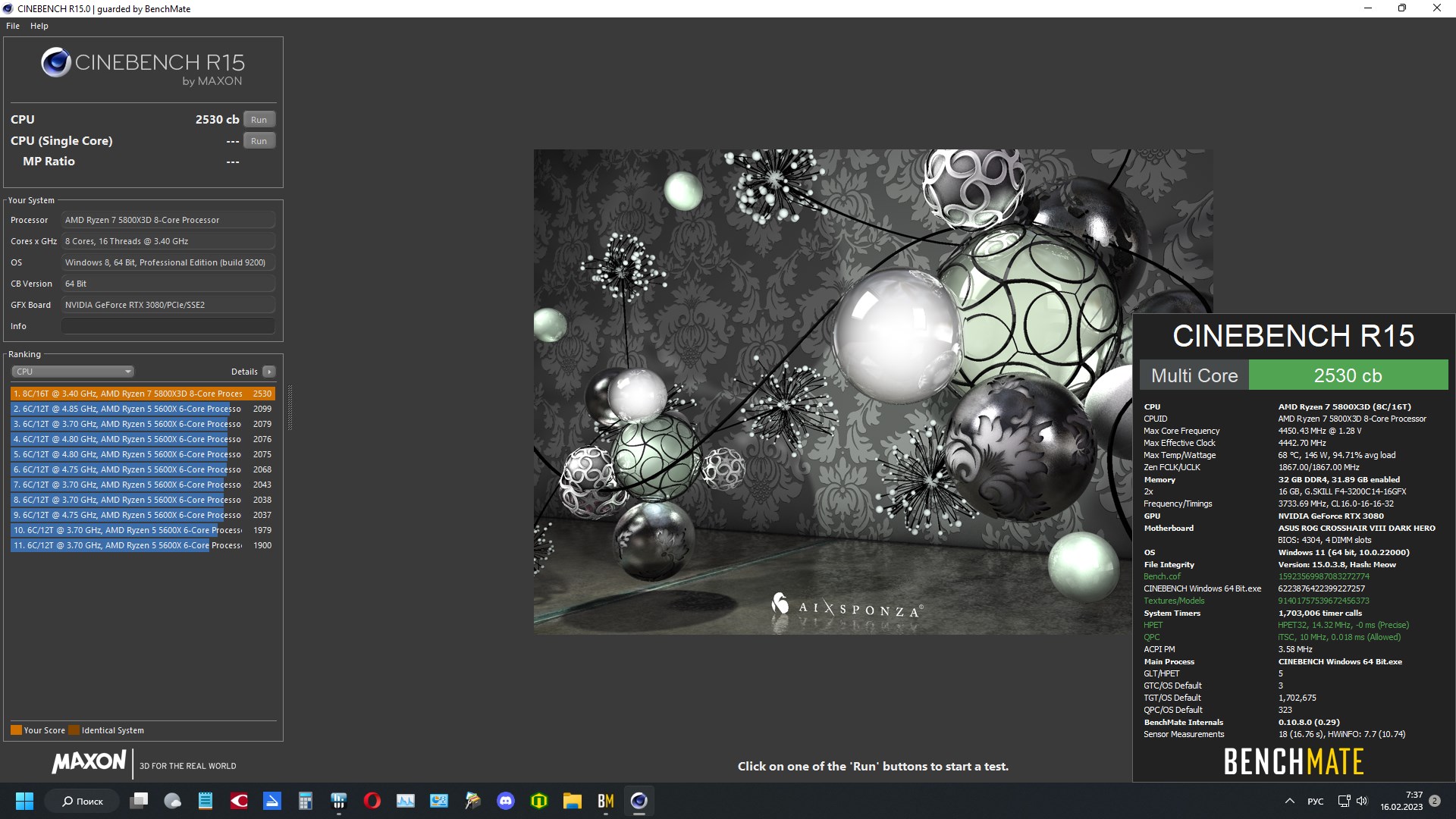
Task: Open the notepad app in taskbar
Action: pyautogui.click(x=206, y=801)
